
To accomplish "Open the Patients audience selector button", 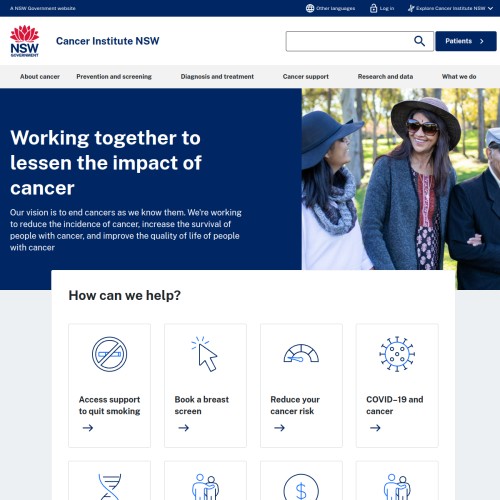I will 466,41.
